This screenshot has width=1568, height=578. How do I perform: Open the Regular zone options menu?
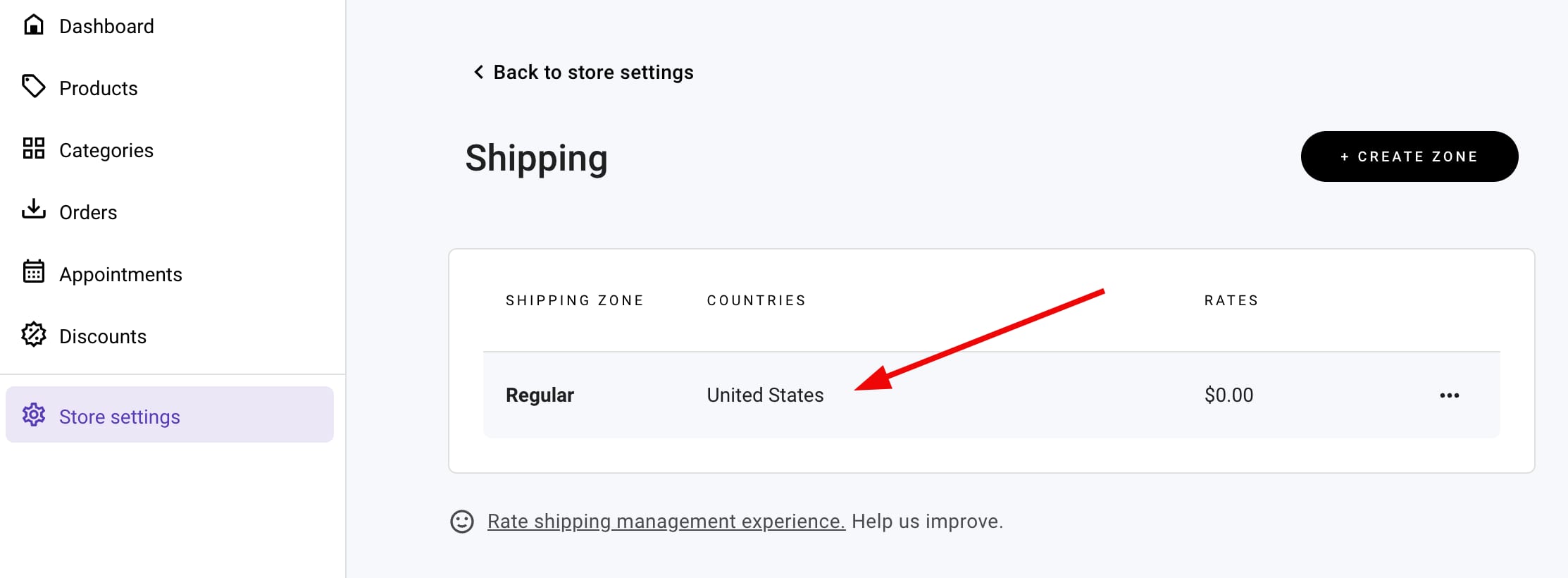tap(1449, 395)
